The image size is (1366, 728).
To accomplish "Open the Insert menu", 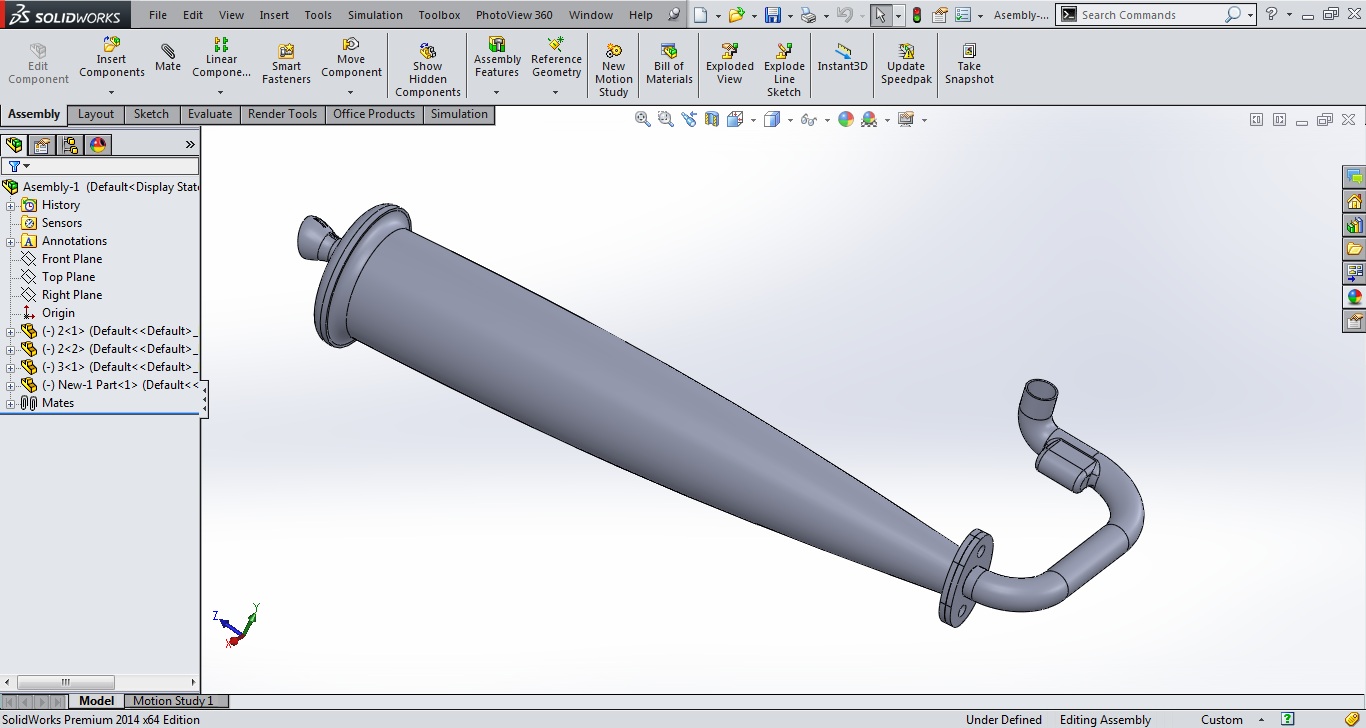I will pos(274,15).
